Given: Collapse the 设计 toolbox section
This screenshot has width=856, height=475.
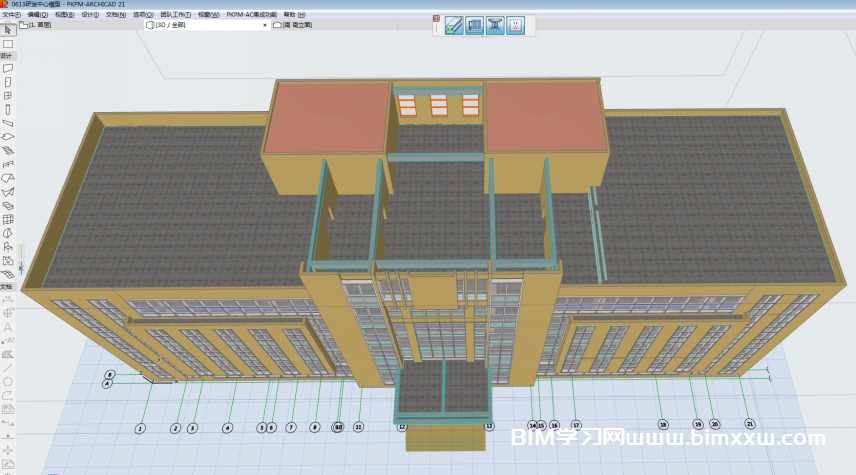Looking at the screenshot, I should pyautogui.click(x=6, y=56).
